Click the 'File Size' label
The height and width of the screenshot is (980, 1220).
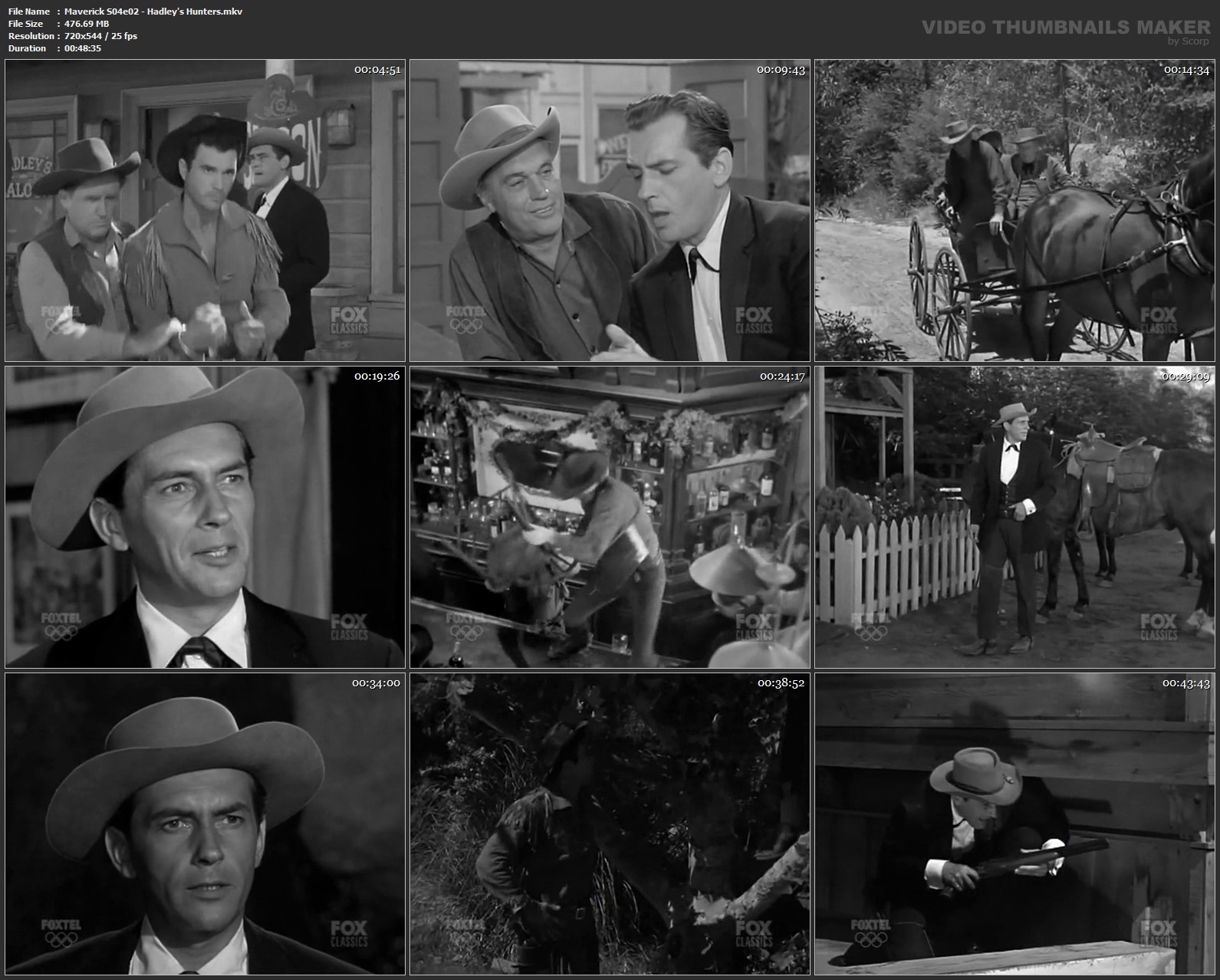pyautogui.click(x=25, y=24)
